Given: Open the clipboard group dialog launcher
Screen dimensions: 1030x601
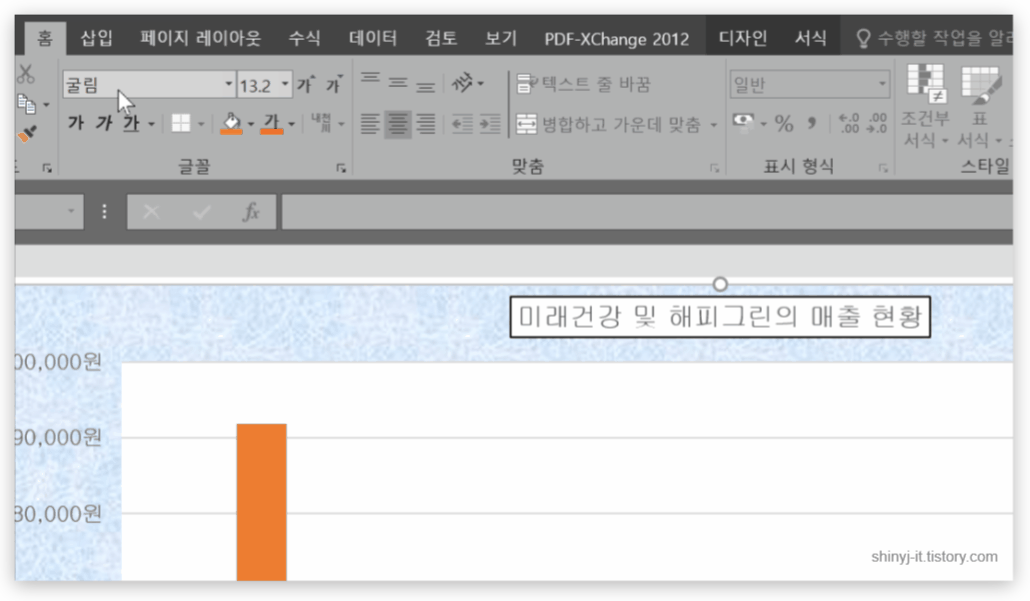Looking at the screenshot, I should [x=47, y=168].
